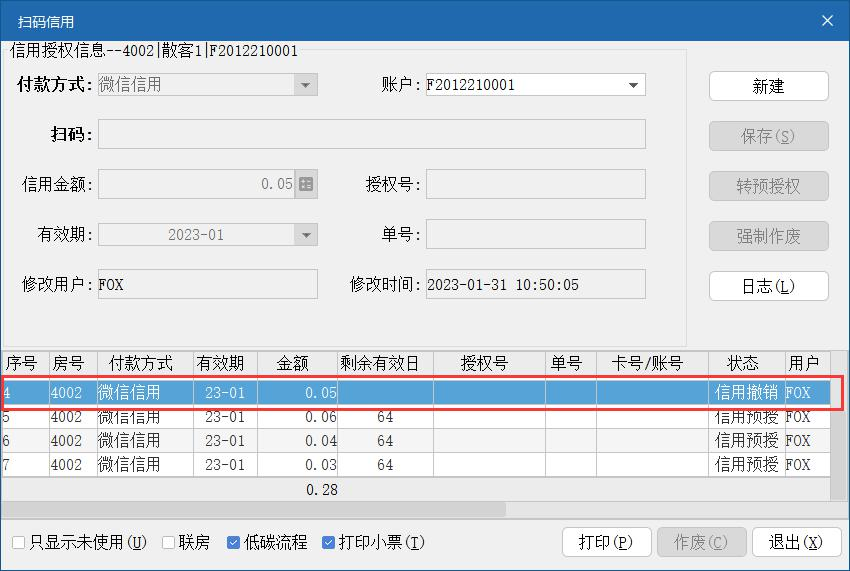Click the horizontal scrollbar below the table
This screenshot has height=571, width=850.
pyautogui.click(x=253, y=509)
